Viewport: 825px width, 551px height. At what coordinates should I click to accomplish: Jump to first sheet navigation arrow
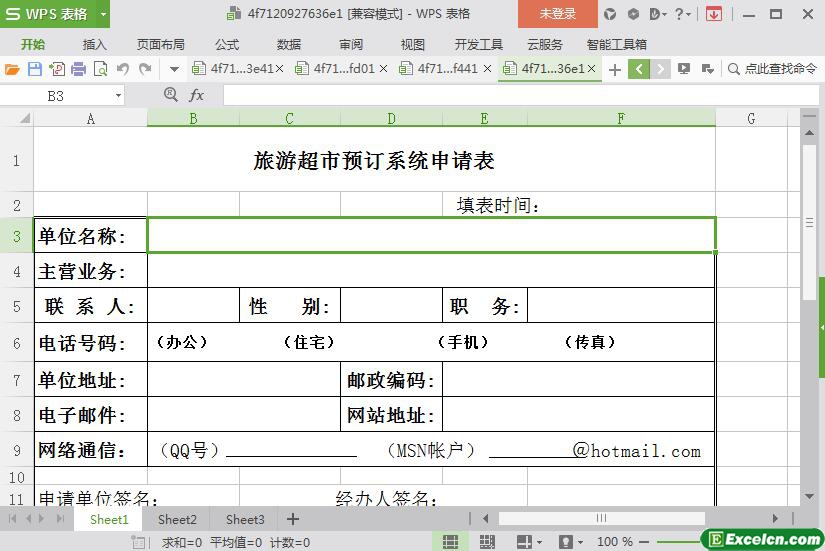[x=13, y=519]
